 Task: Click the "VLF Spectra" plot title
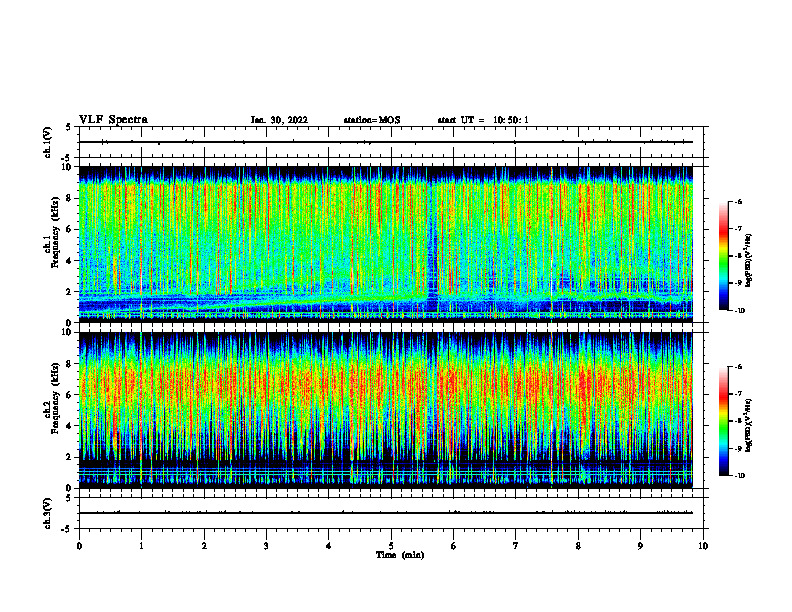coord(113,120)
